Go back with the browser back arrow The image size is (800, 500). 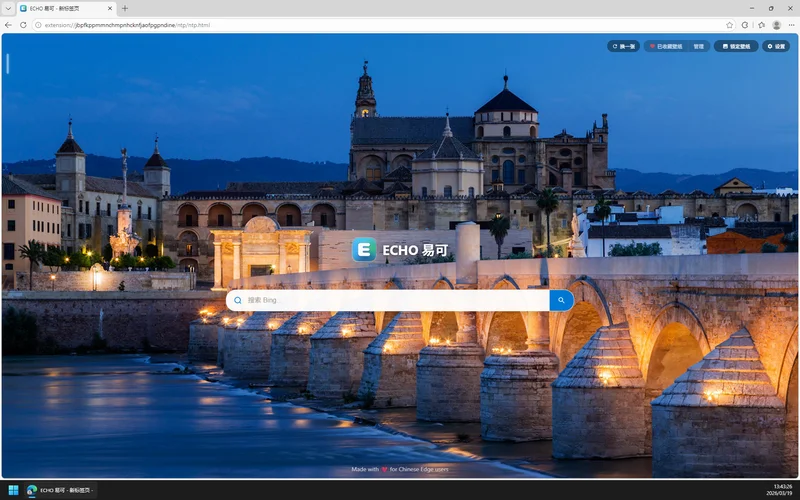(9, 24)
